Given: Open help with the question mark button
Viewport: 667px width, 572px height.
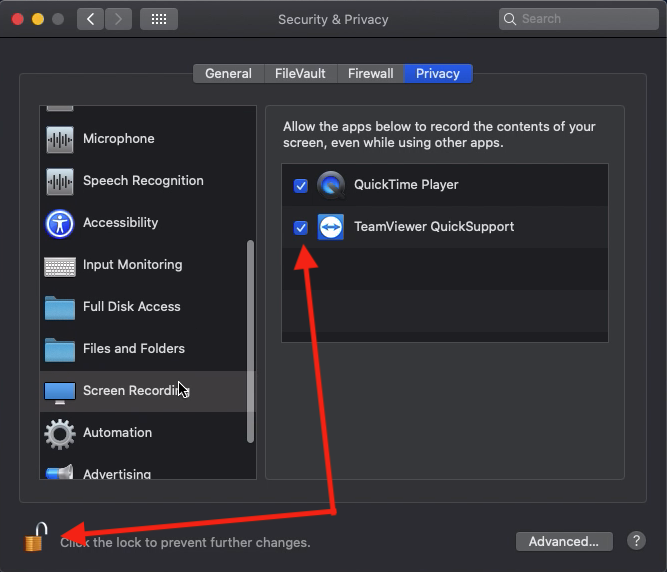Looking at the screenshot, I should (636, 541).
